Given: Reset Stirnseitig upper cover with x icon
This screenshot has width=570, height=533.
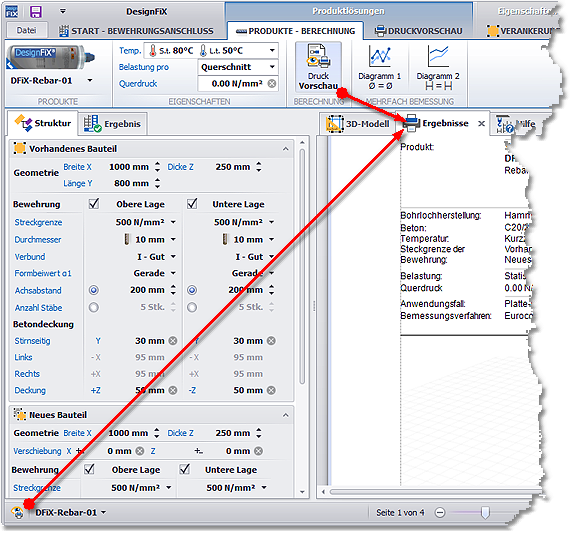Looking at the screenshot, I should [173, 341].
